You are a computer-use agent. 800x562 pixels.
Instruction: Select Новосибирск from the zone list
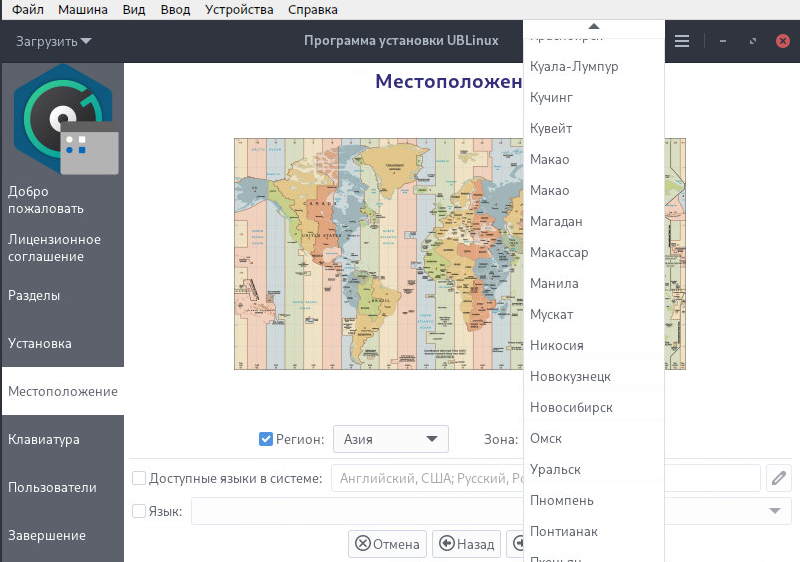click(572, 407)
